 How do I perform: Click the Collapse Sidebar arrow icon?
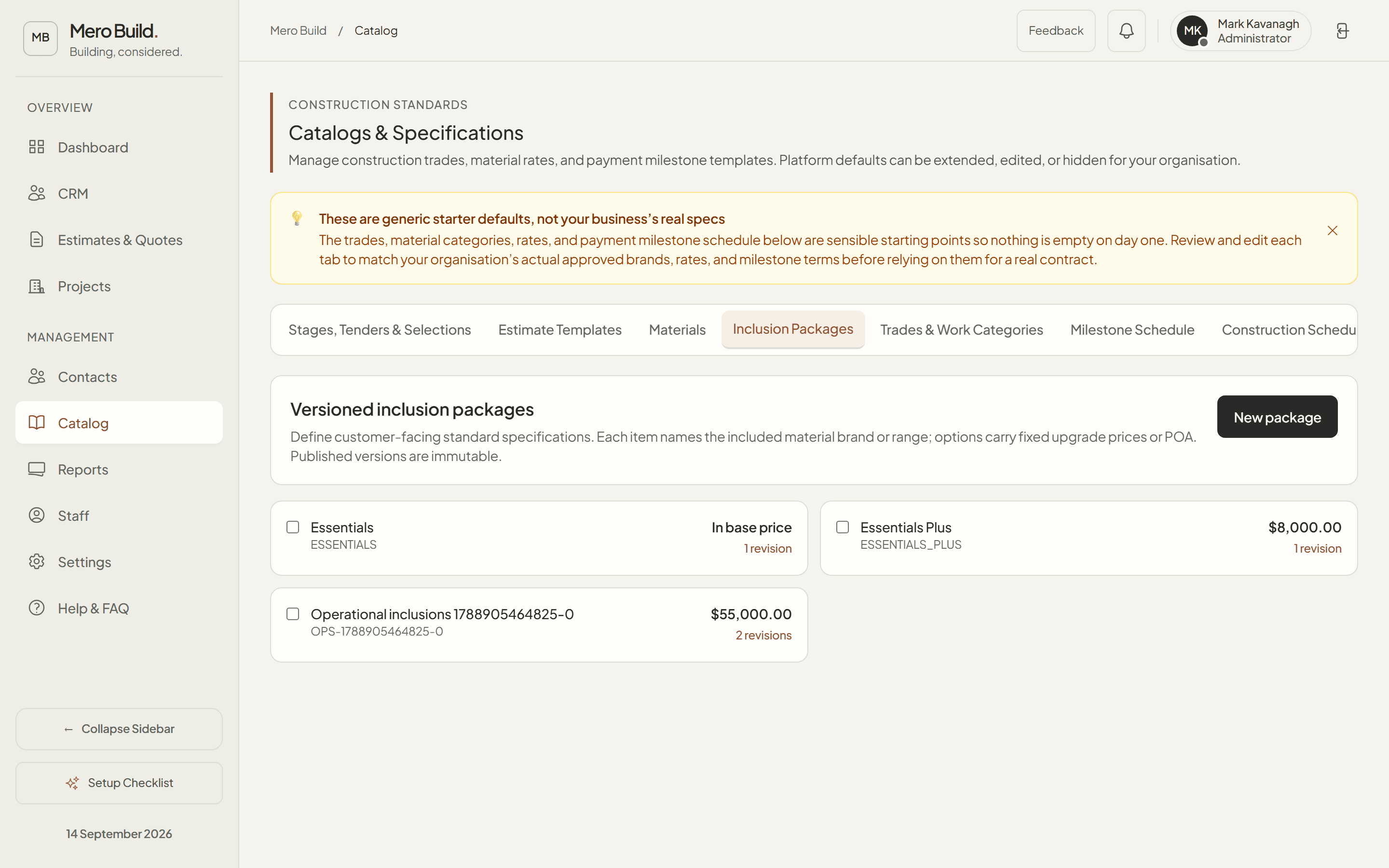[x=68, y=730]
